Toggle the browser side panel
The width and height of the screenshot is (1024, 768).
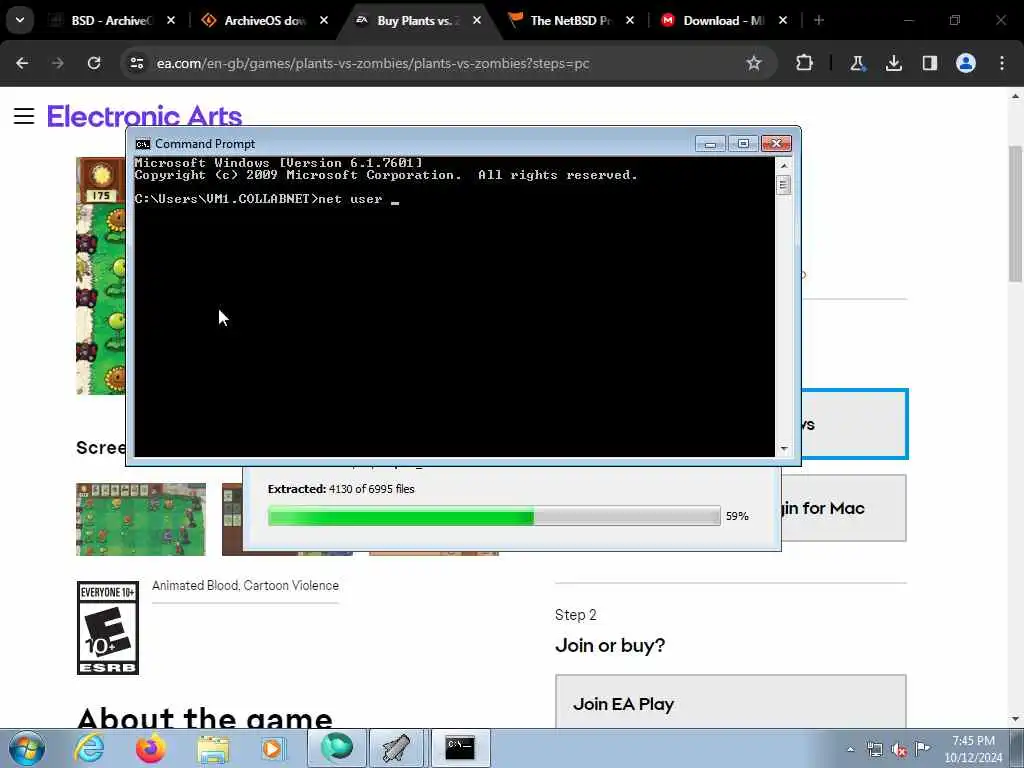[x=930, y=63]
